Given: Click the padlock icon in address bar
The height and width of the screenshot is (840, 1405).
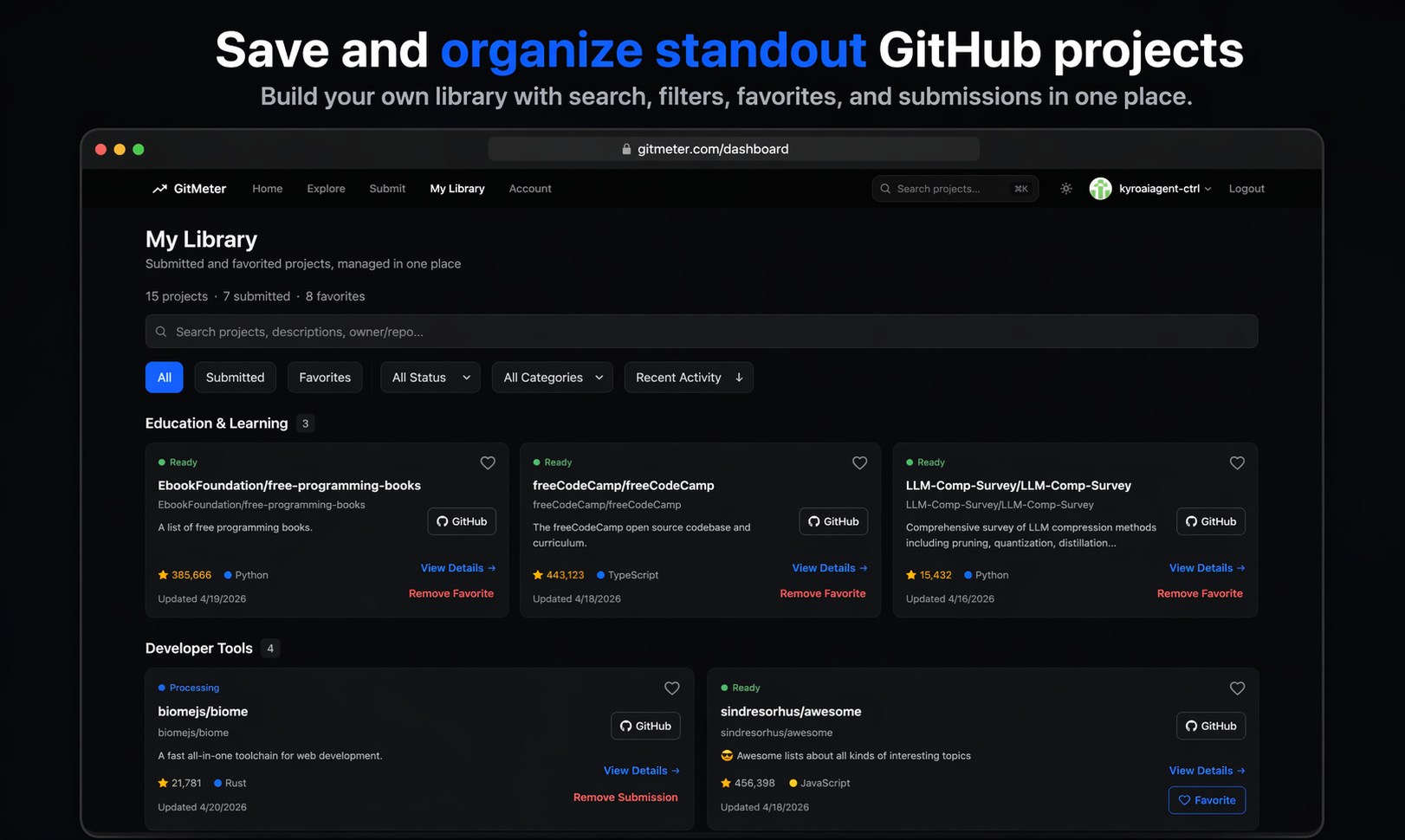Looking at the screenshot, I should (x=626, y=149).
